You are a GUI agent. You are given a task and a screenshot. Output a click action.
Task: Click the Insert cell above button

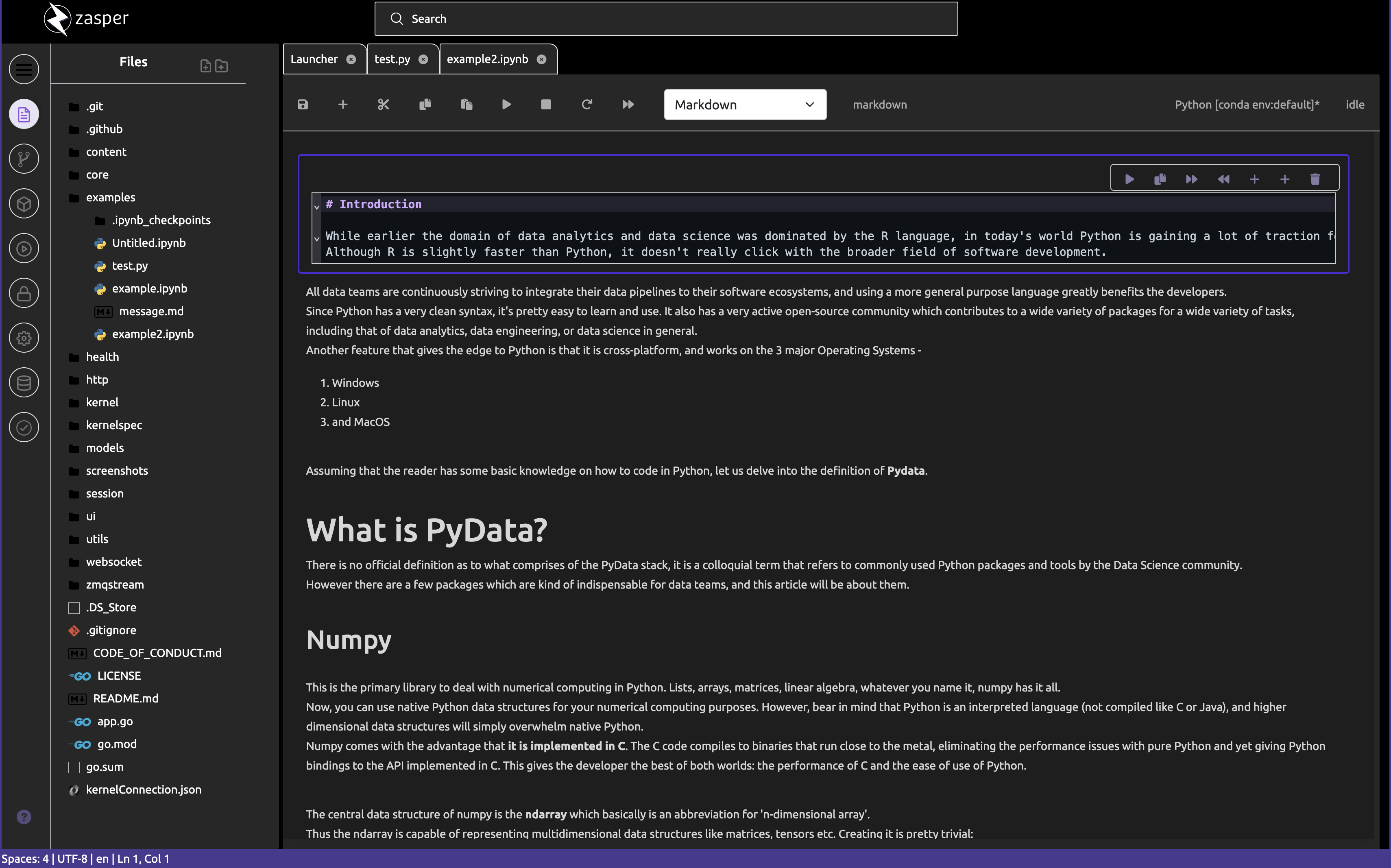1254,178
